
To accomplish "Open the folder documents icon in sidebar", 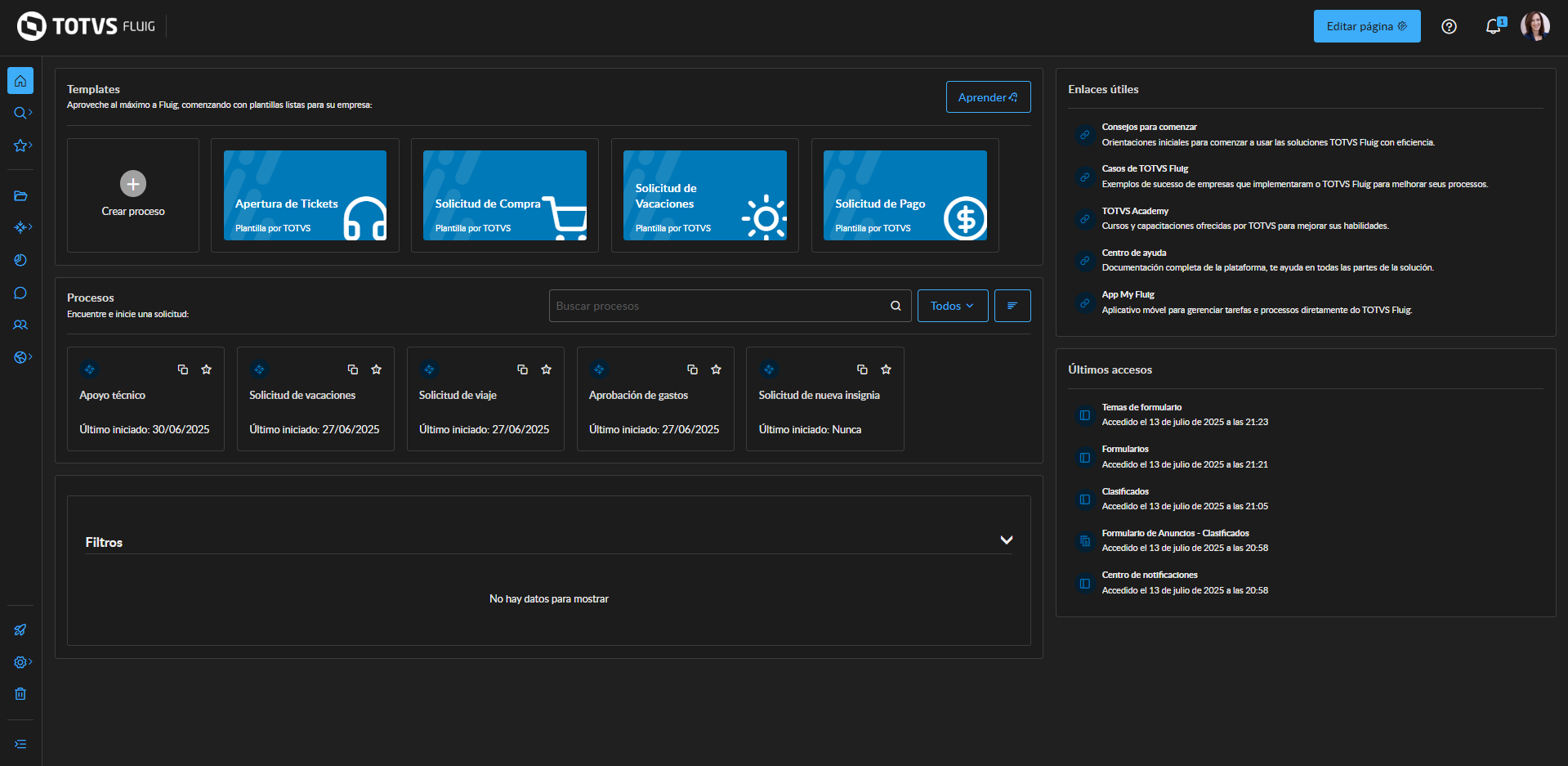I will 20,195.
